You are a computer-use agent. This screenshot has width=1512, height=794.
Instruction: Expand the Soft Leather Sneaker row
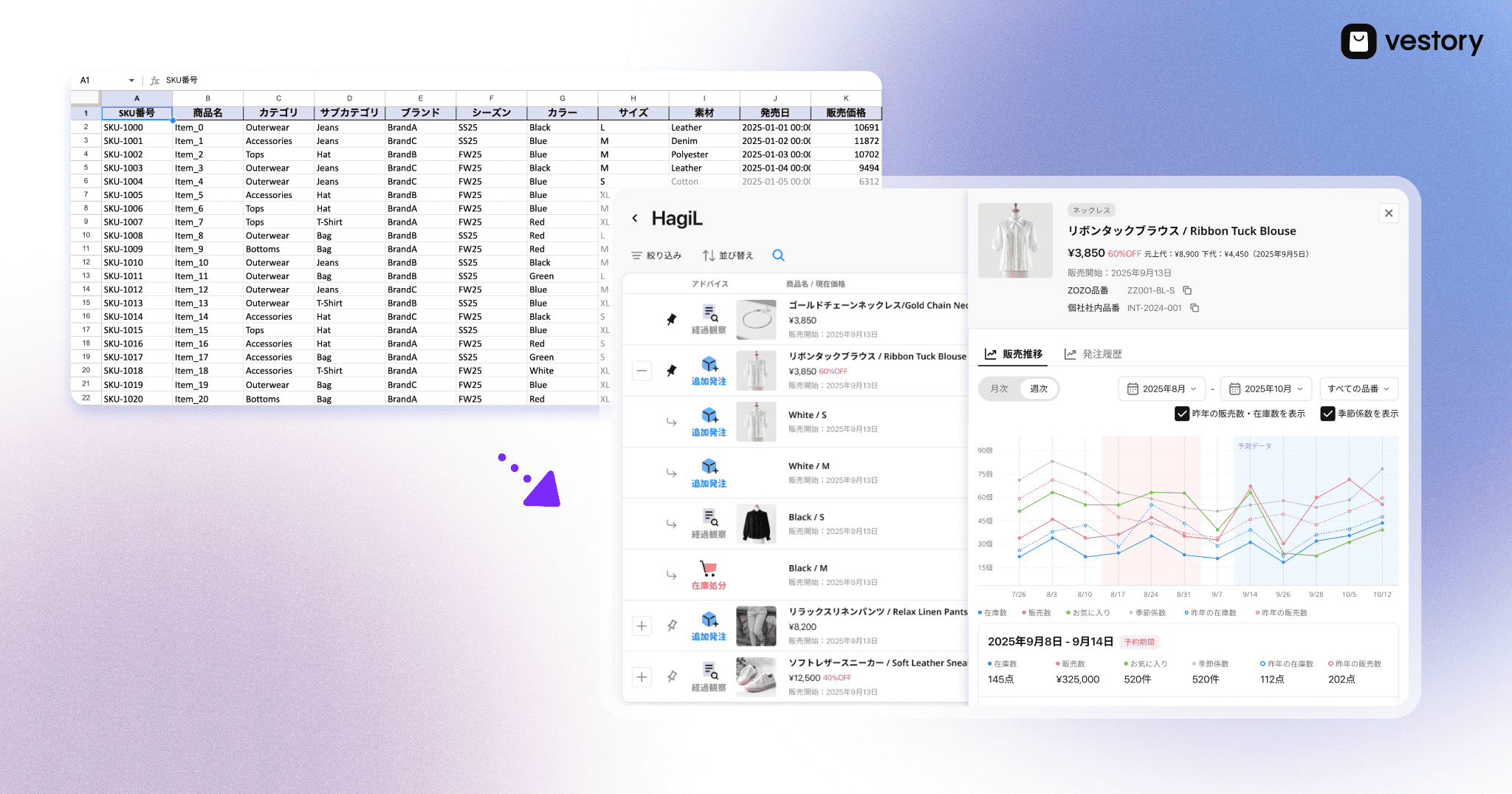tap(642, 677)
